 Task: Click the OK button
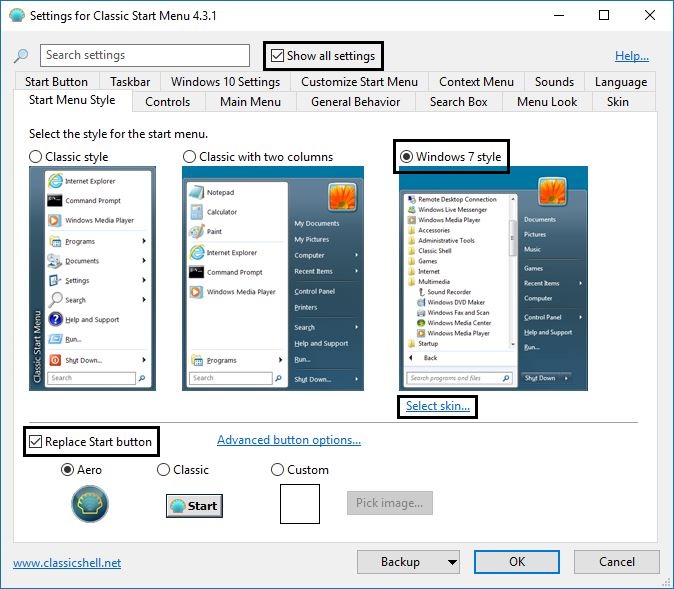[517, 562]
